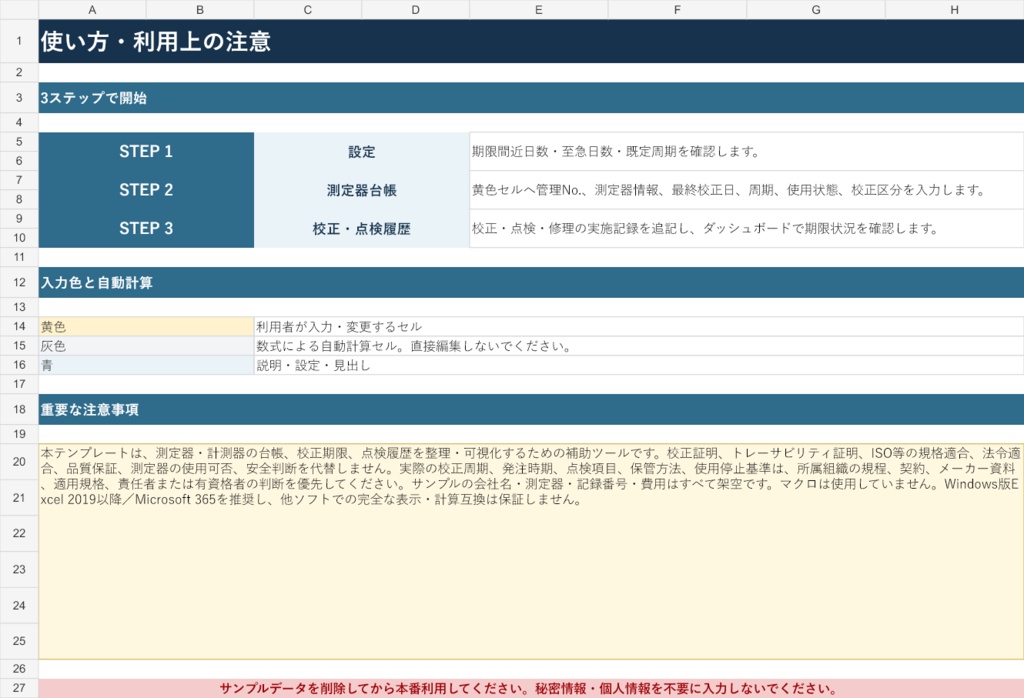Image resolution: width=1024 pixels, height=698 pixels.
Task: Click the 利用者が入力・変更するセル cell
Action: (639, 326)
